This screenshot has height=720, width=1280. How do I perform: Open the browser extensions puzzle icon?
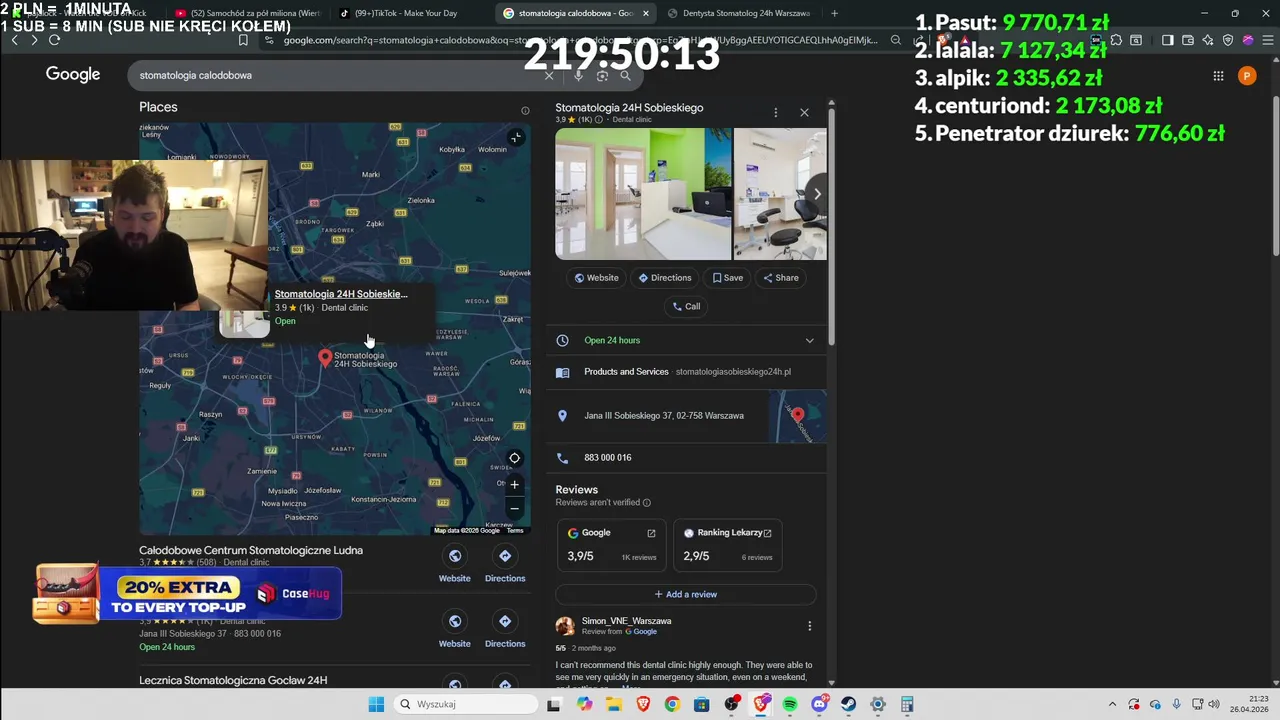pyautogui.click(x=1116, y=40)
